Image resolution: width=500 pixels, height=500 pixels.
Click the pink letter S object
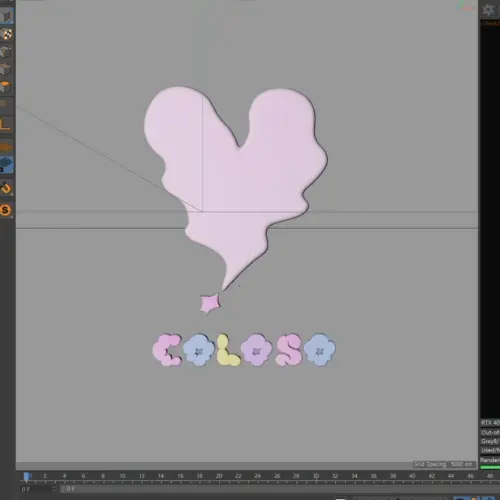point(289,350)
